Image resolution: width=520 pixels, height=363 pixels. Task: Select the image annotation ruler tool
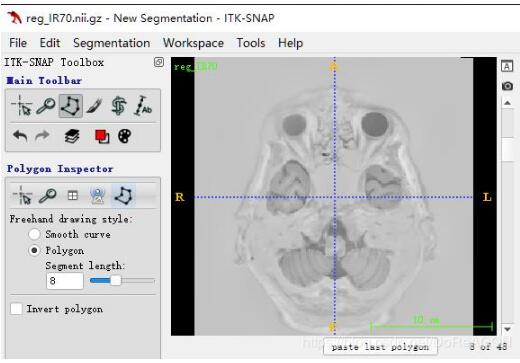(143, 106)
